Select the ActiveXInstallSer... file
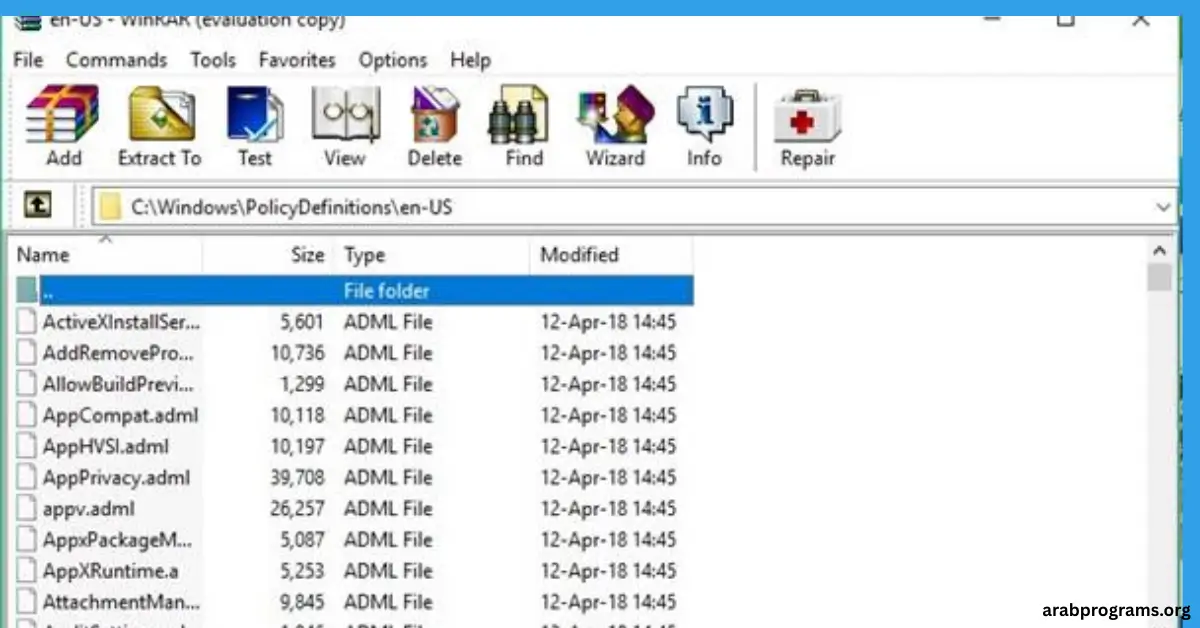Viewport: 1200px width, 628px height. [121, 322]
